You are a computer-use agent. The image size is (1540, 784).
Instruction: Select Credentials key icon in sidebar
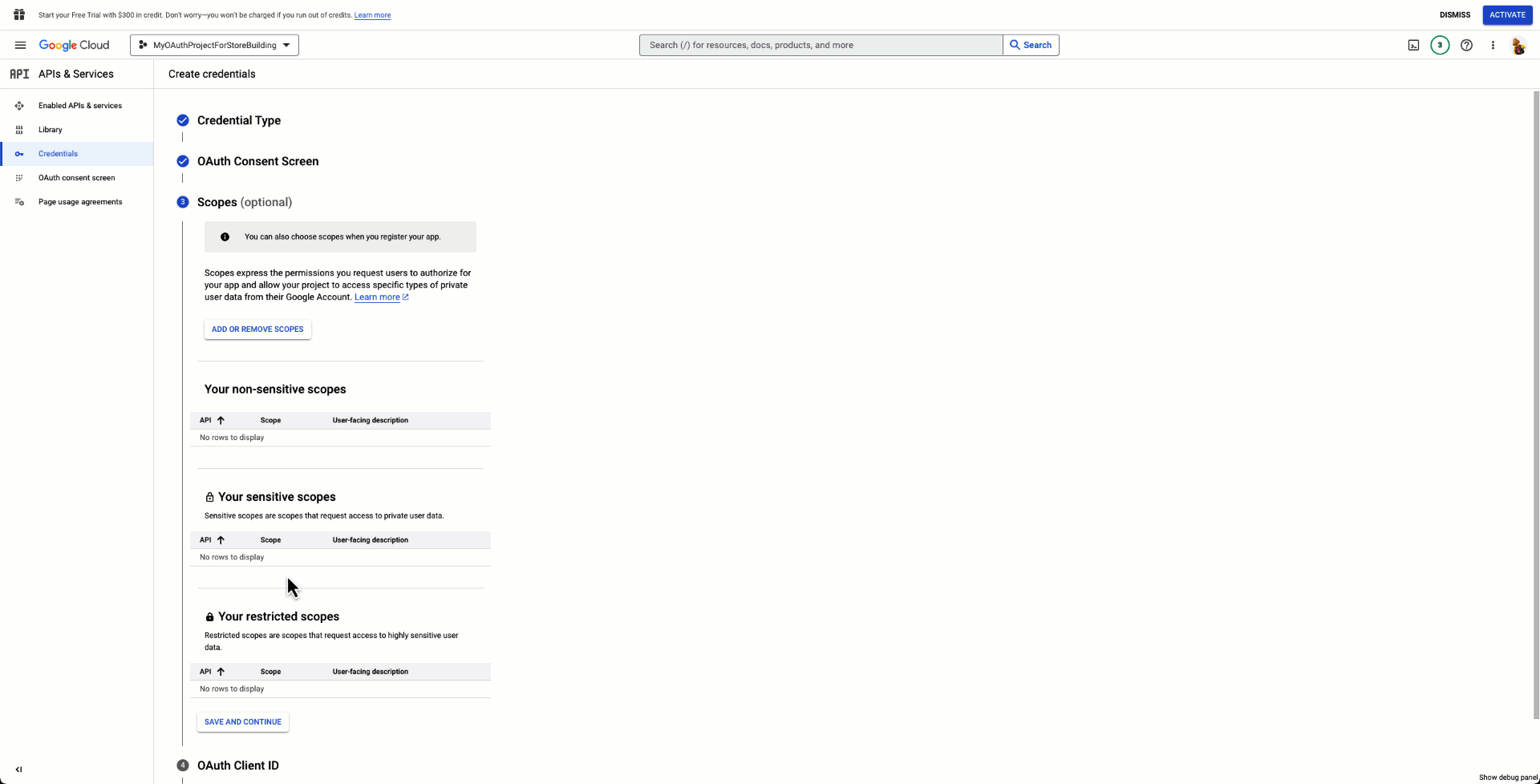click(19, 153)
